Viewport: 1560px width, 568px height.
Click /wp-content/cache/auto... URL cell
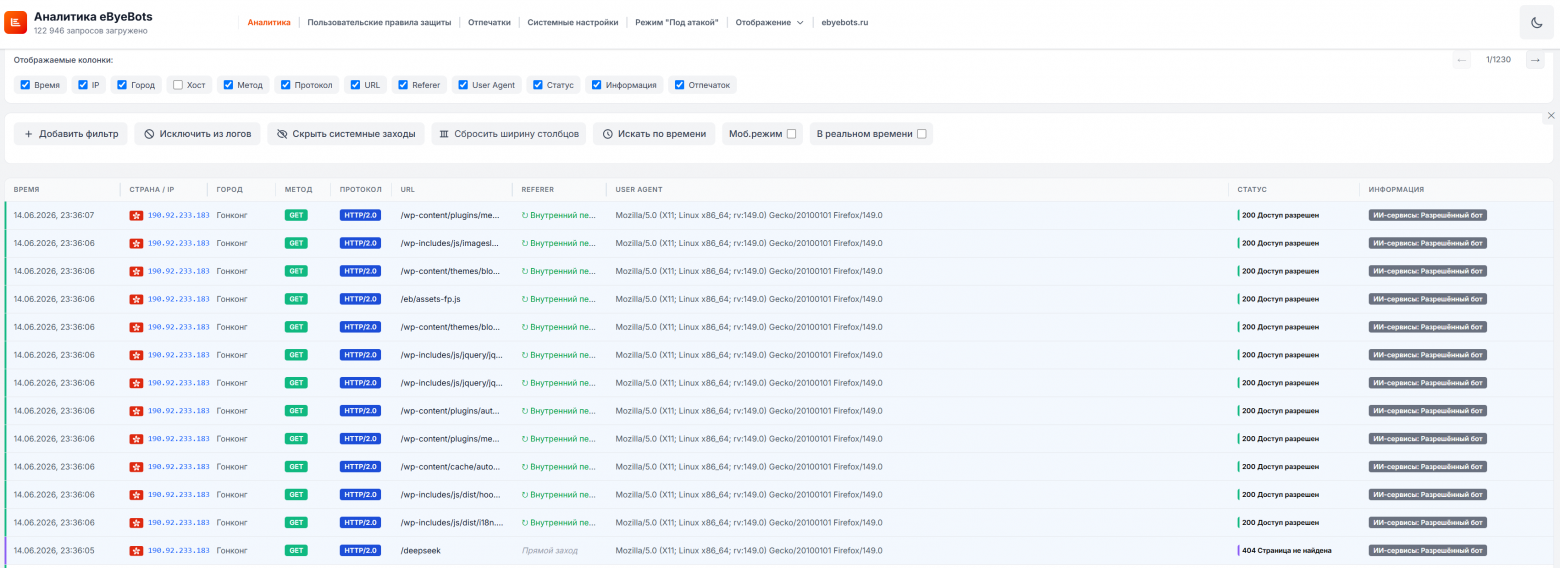450,467
